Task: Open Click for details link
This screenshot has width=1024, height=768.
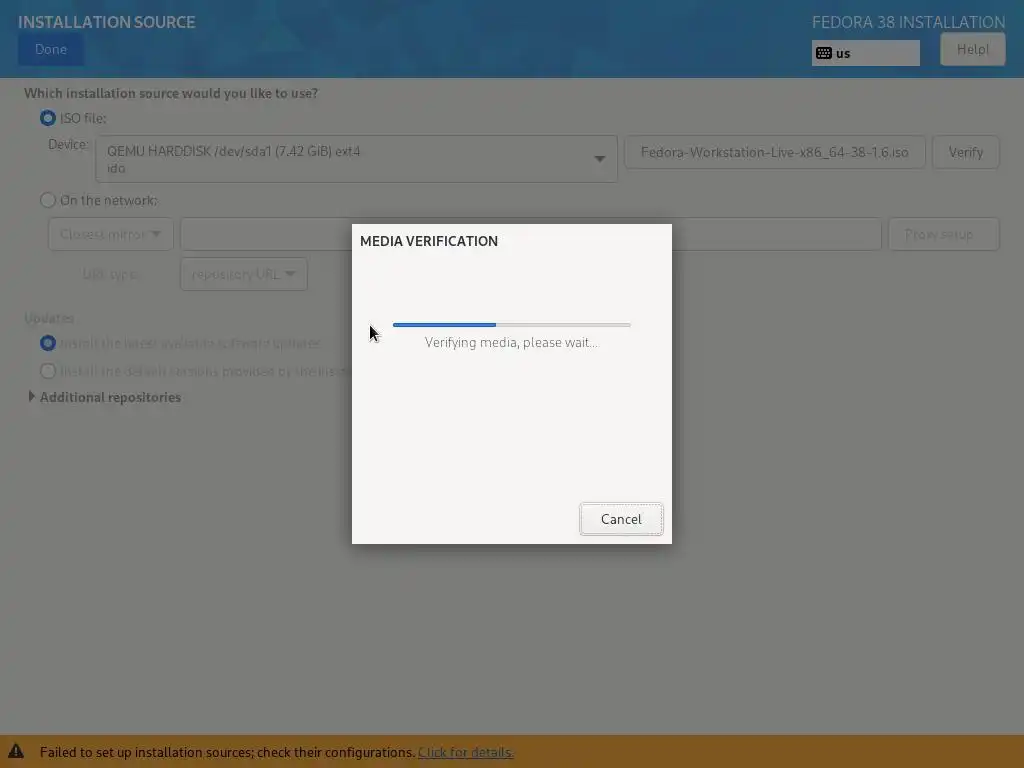Action: [x=466, y=752]
